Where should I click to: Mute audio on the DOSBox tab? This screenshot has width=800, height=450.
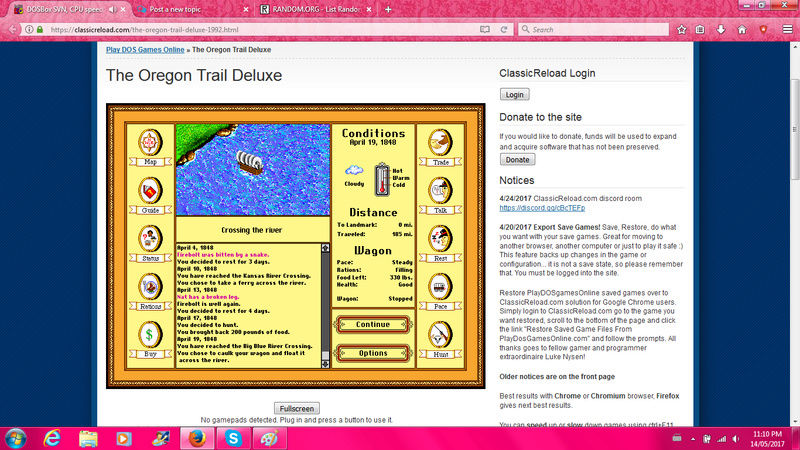[112, 9]
